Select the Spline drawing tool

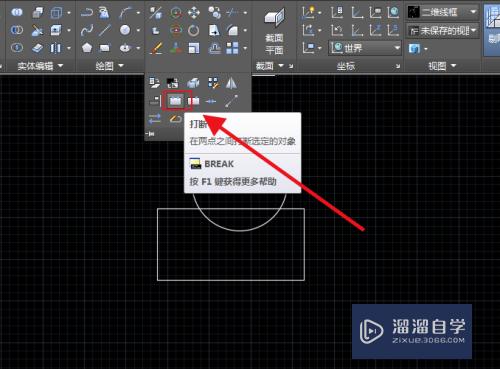click(87, 30)
